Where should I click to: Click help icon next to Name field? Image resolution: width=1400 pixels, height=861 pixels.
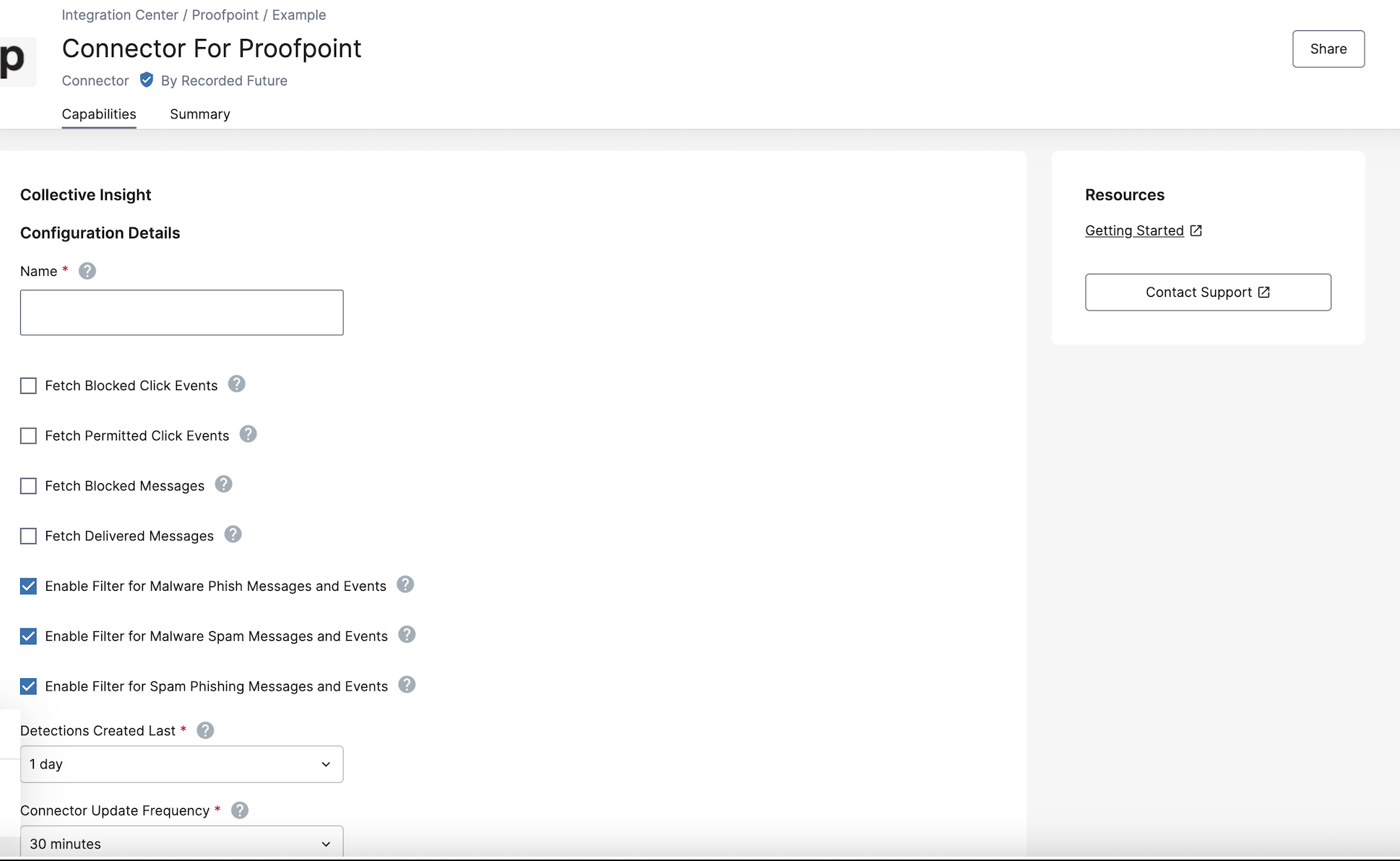click(x=87, y=271)
